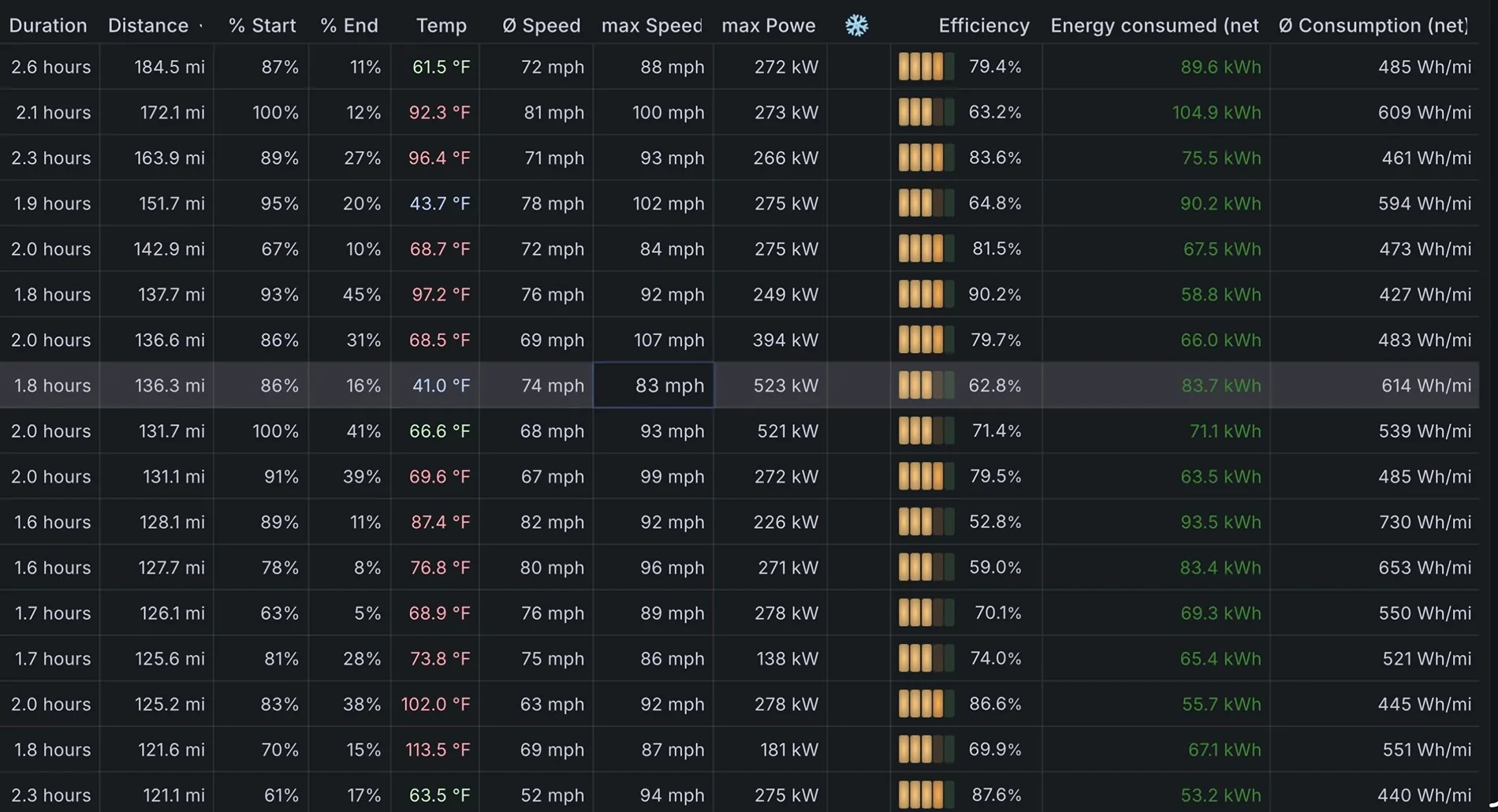The width and height of the screenshot is (1498, 812).
Task: Click the 523 kW max power cell
Action: (769, 386)
